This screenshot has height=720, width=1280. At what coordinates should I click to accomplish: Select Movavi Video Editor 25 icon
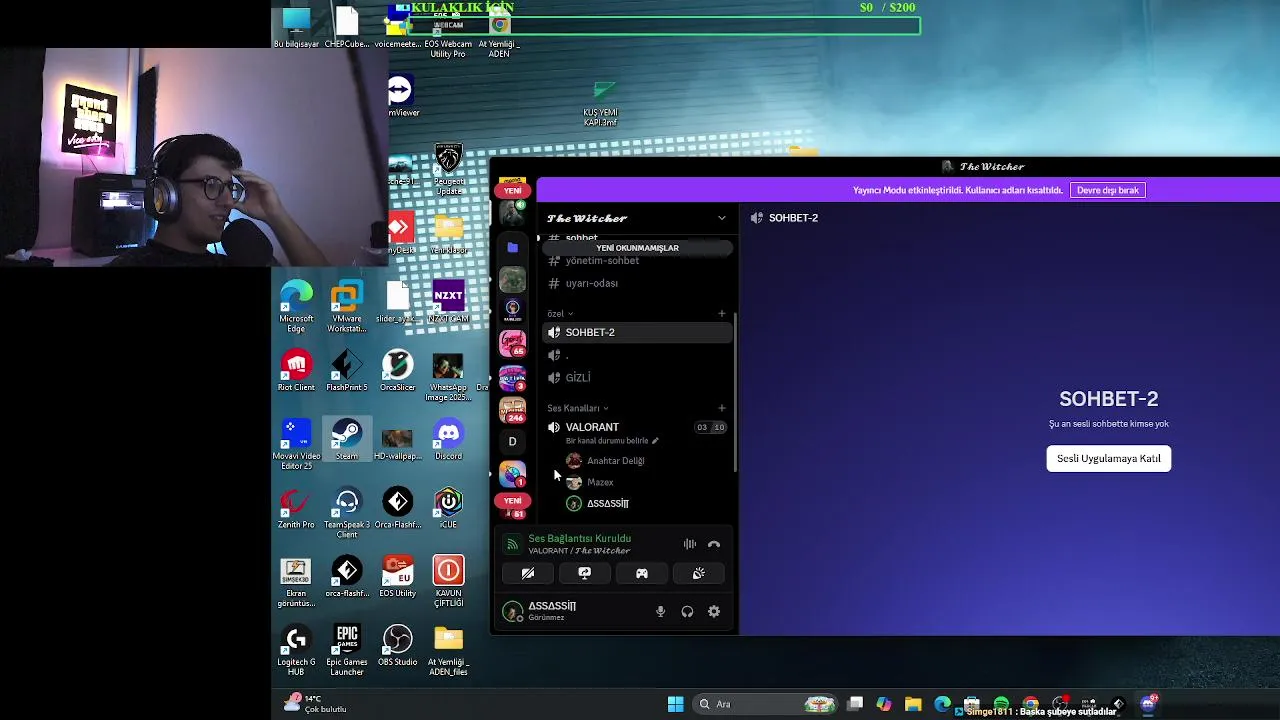tap(295, 445)
